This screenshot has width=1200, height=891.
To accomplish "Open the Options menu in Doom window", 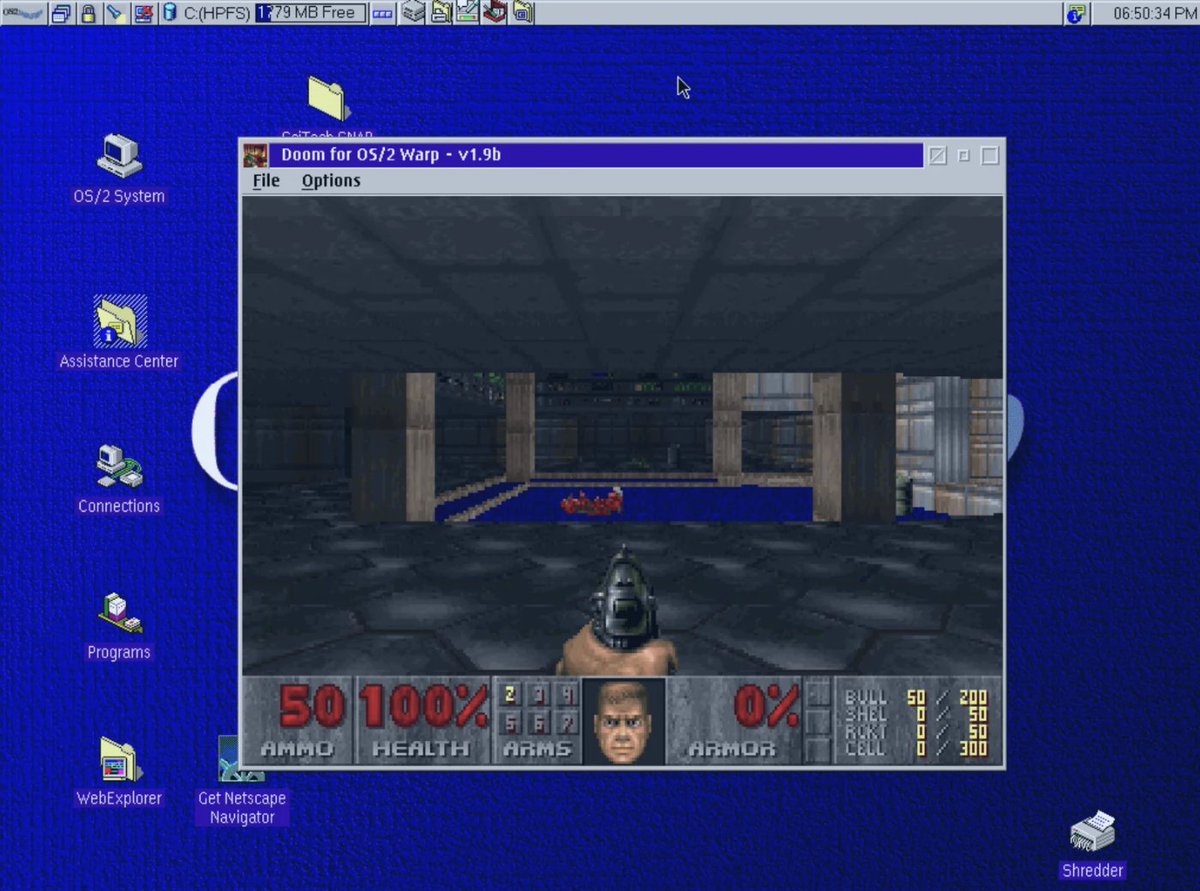I will coord(331,181).
